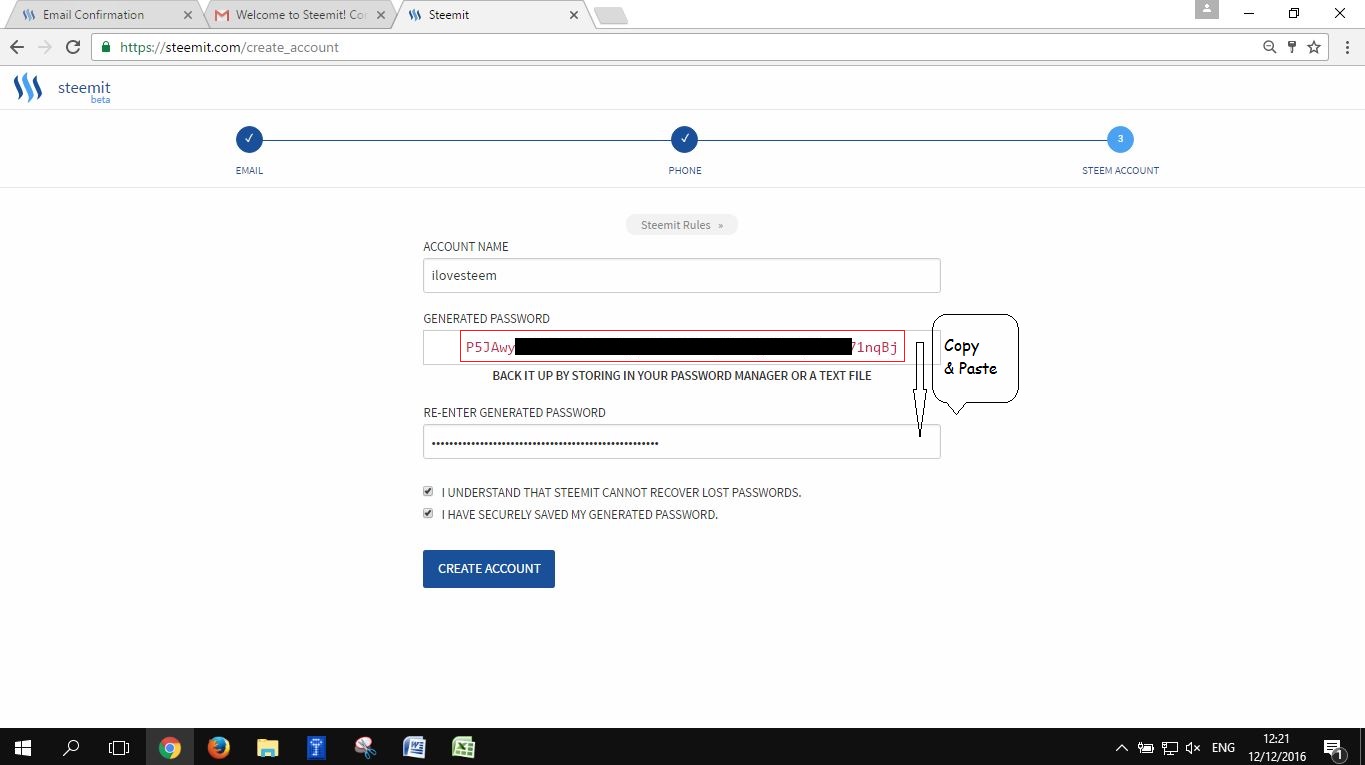Click the 'BACK IT UP BY STORING' notice text
This screenshot has width=1365, height=765.
point(682,376)
